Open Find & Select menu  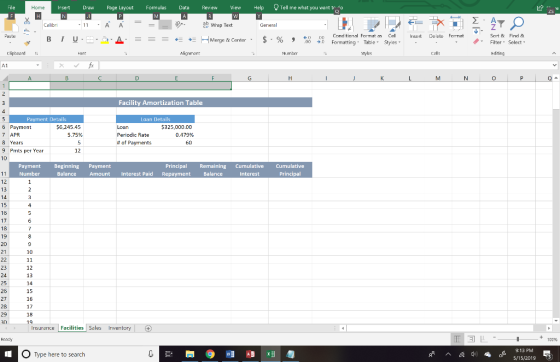[516, 31]
